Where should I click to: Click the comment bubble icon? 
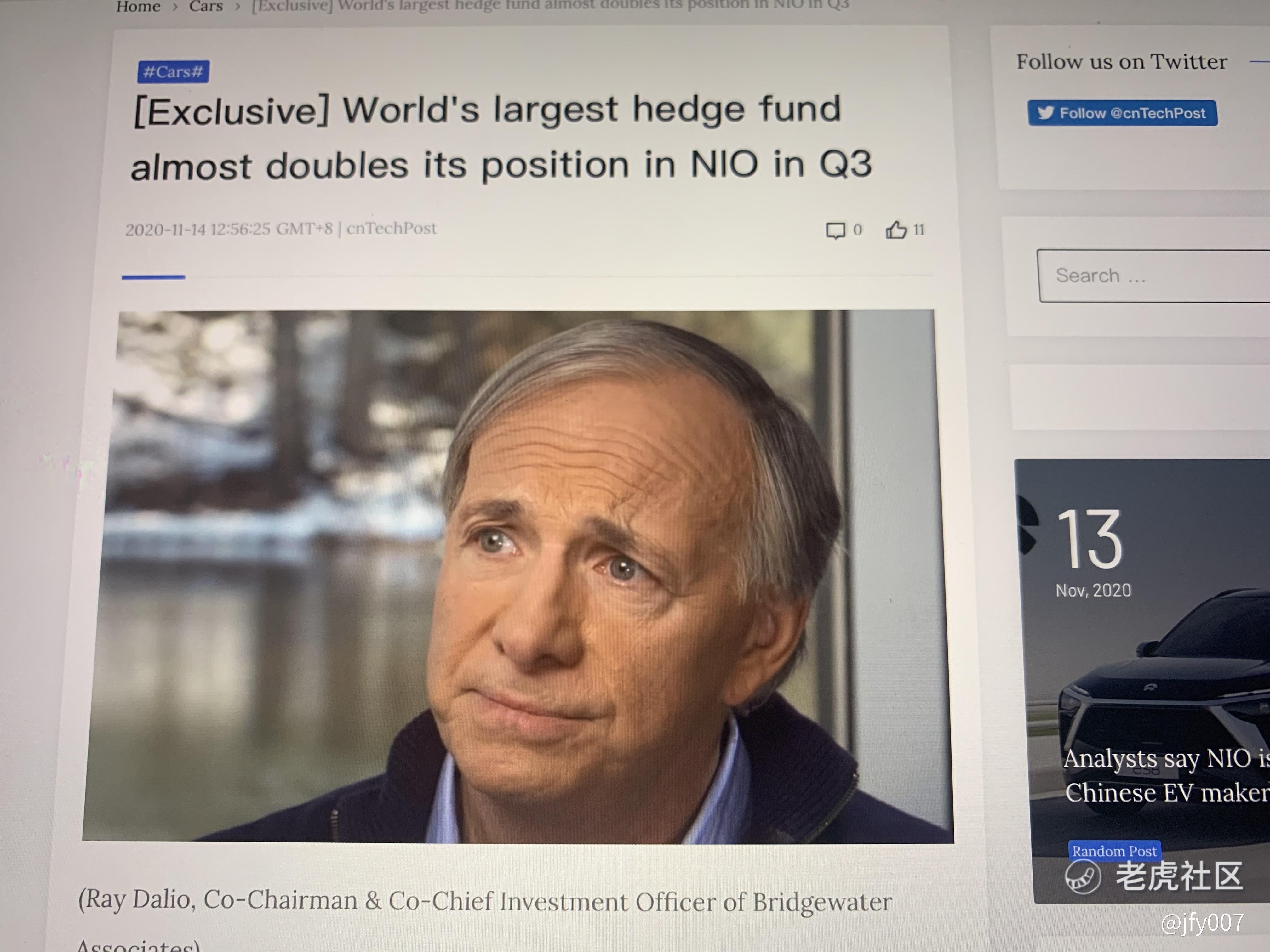coord(835,231)
